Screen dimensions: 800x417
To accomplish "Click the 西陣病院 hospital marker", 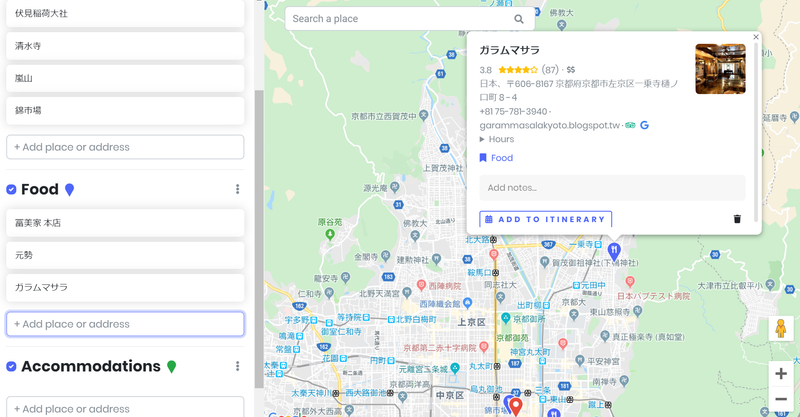I will pos(421,285).
